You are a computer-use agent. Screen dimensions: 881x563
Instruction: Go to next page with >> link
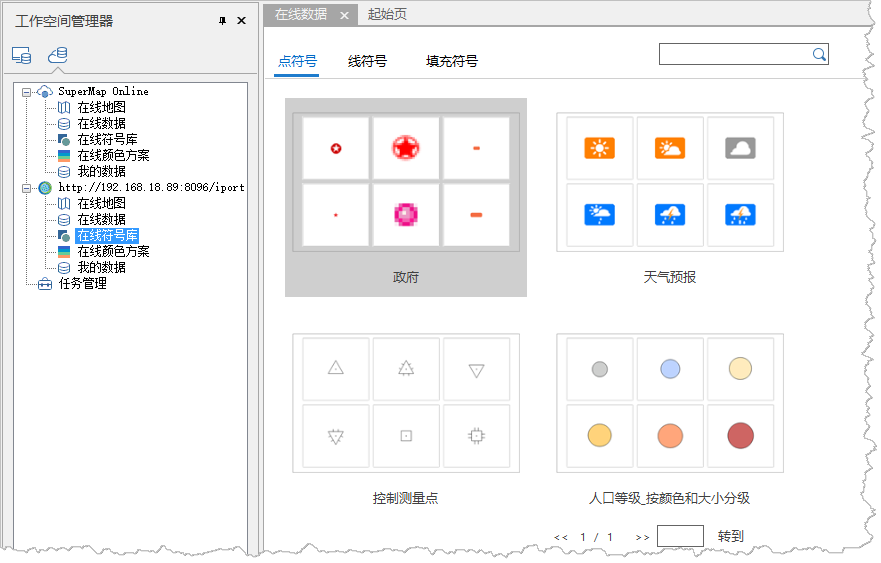pos(642,538)
